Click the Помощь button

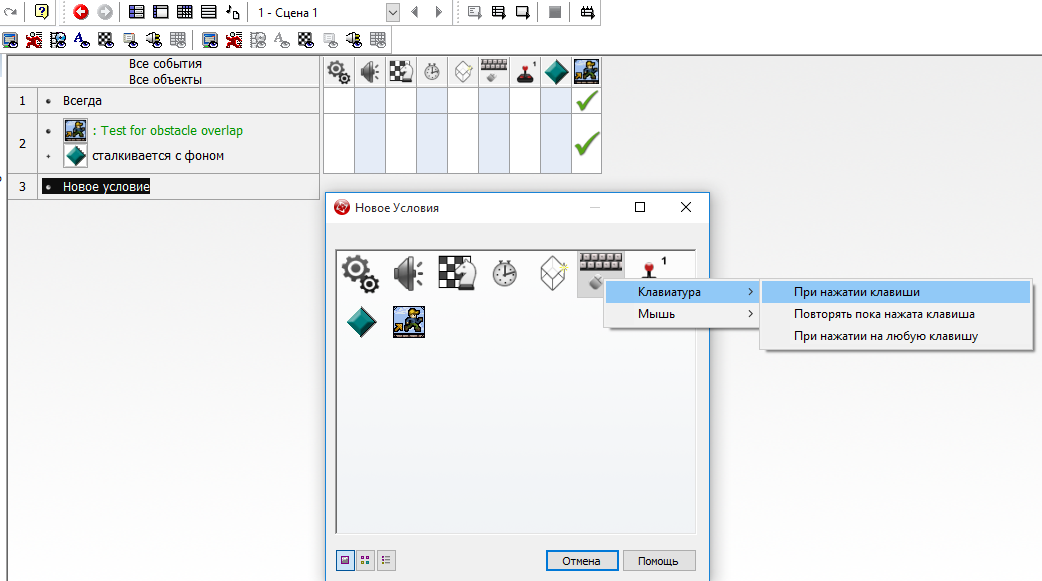pos(658,561)
